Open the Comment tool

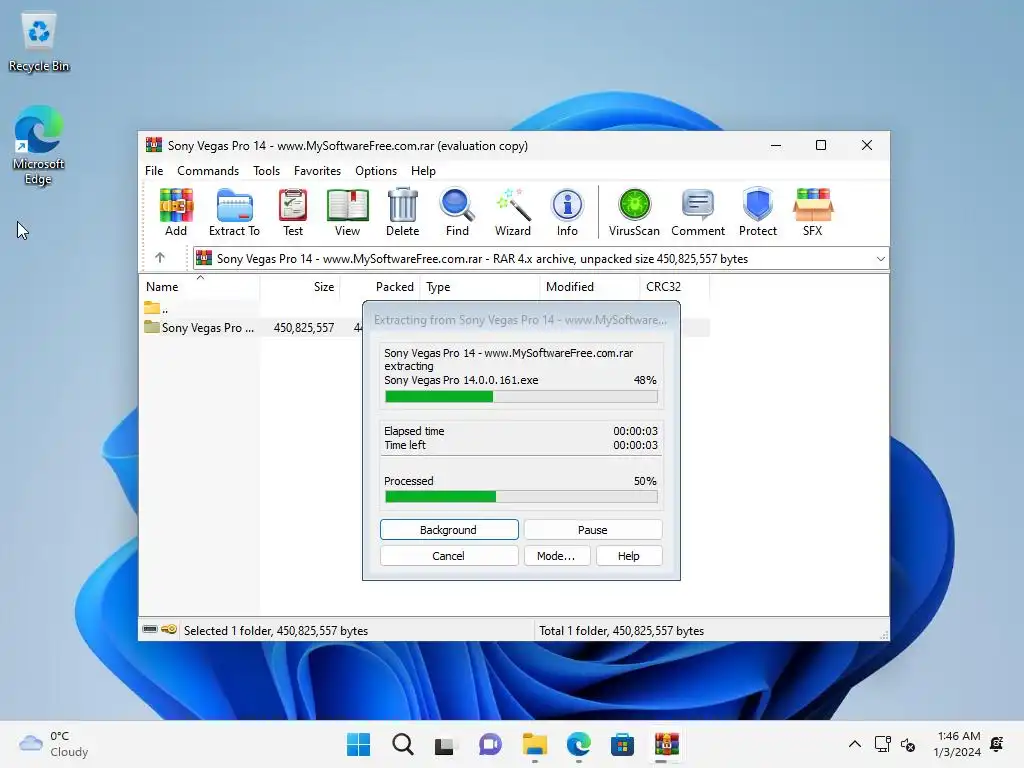(697, 212)
